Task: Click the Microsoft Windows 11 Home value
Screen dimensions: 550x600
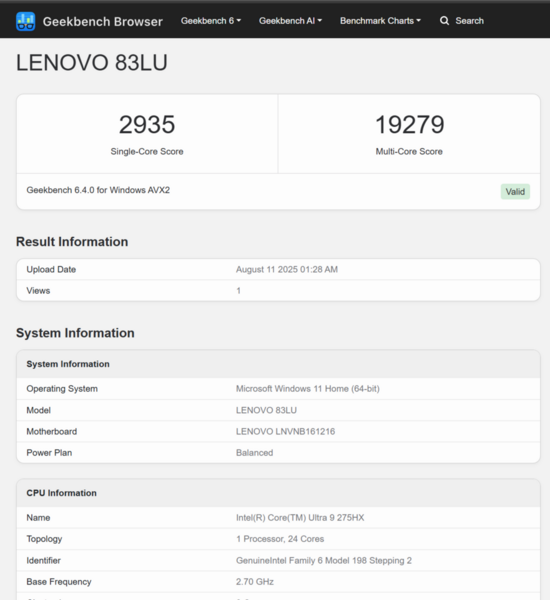Action: (308, 389)
